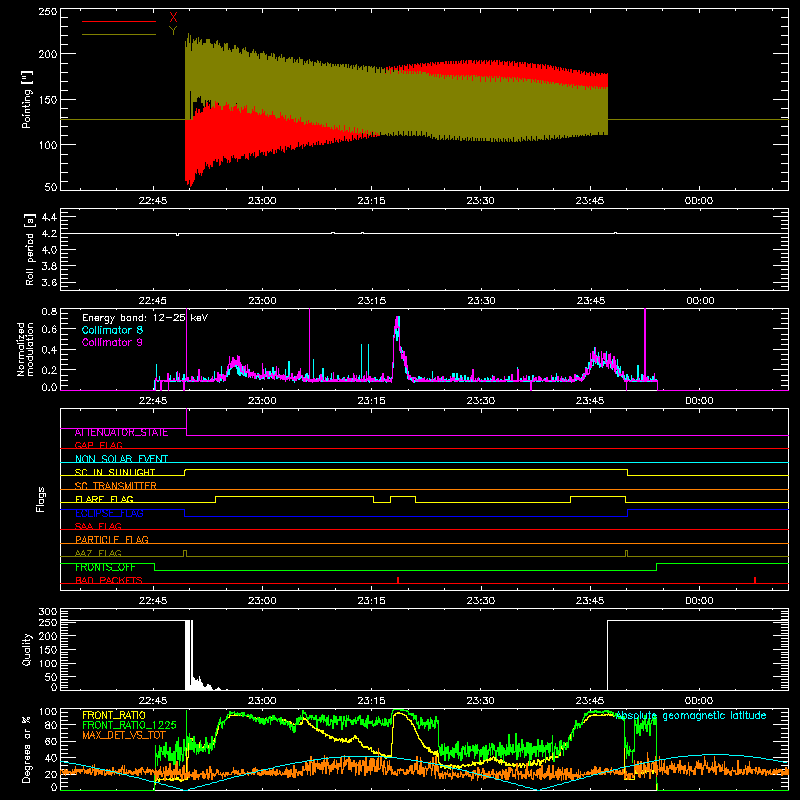Image resolution: width=800 pixels, height=800 pixels.
Task: Click the BAD_PACKETS flag label
Action: click(108, 580)
